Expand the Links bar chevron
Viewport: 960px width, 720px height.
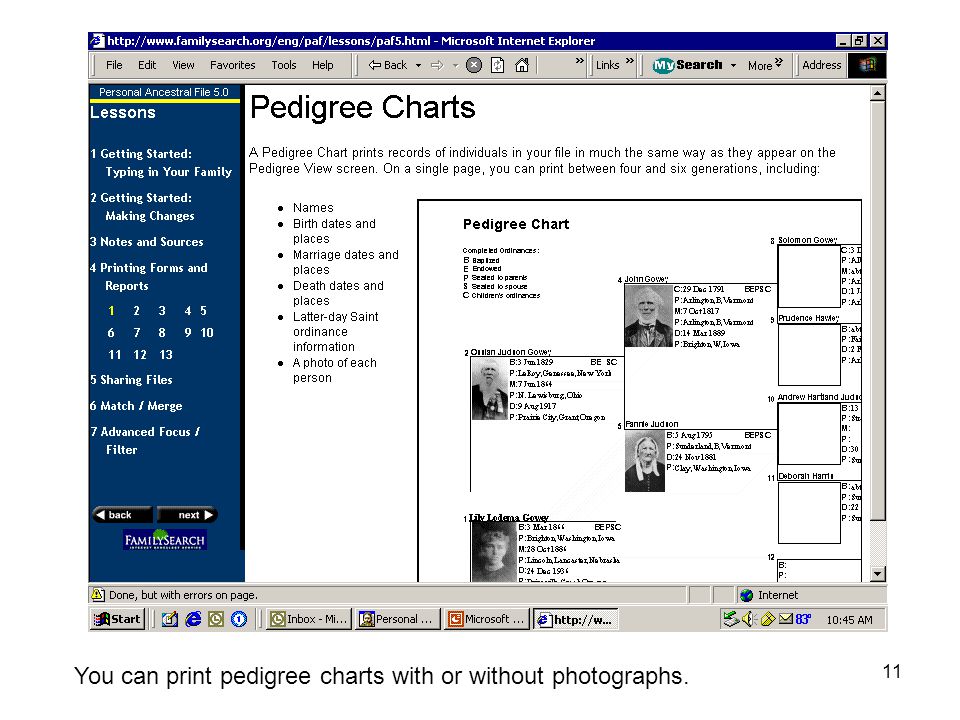[629, 61]
